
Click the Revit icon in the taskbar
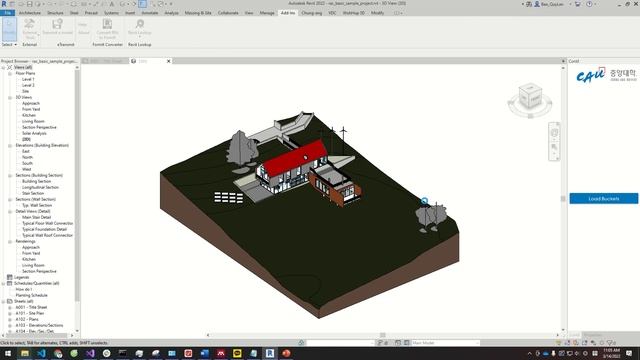tap(270, 353)
